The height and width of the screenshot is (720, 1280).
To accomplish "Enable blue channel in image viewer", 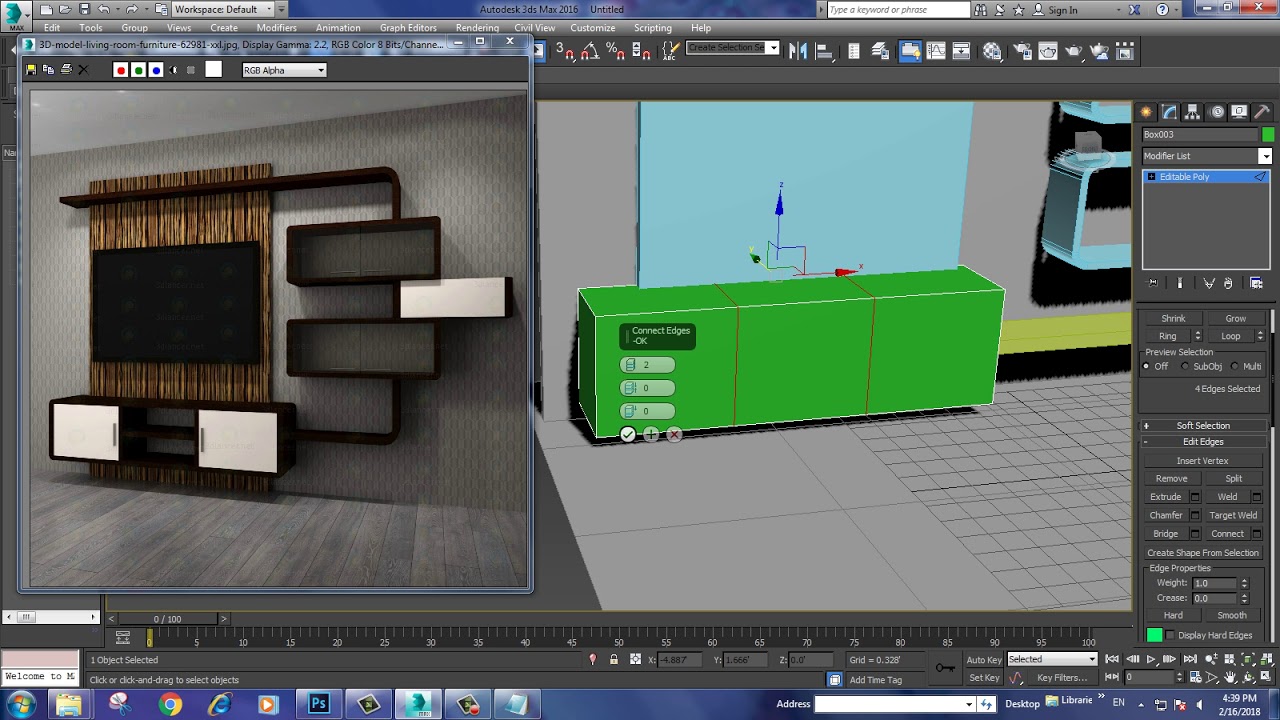I will [155, 70].
